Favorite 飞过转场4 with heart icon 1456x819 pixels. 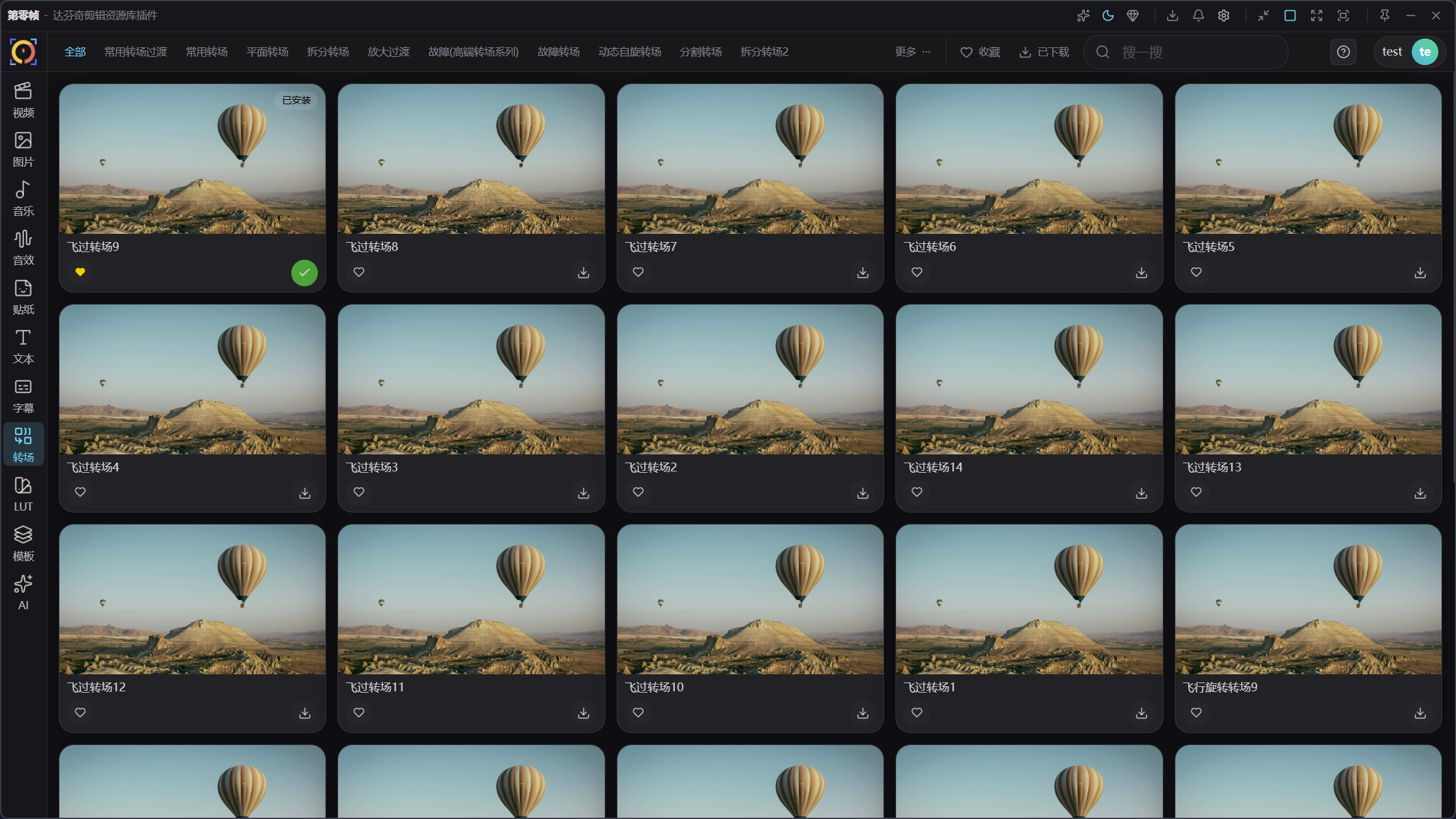point(80,492)
